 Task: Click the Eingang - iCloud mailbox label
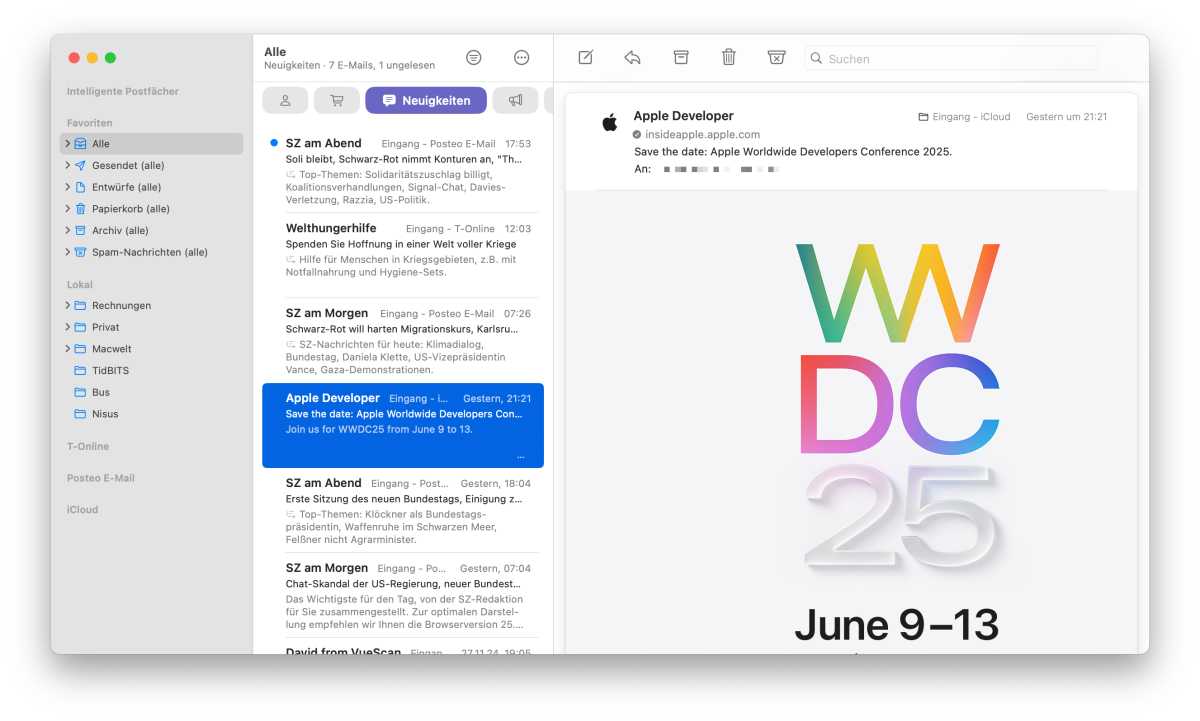[x=963, y=117]
